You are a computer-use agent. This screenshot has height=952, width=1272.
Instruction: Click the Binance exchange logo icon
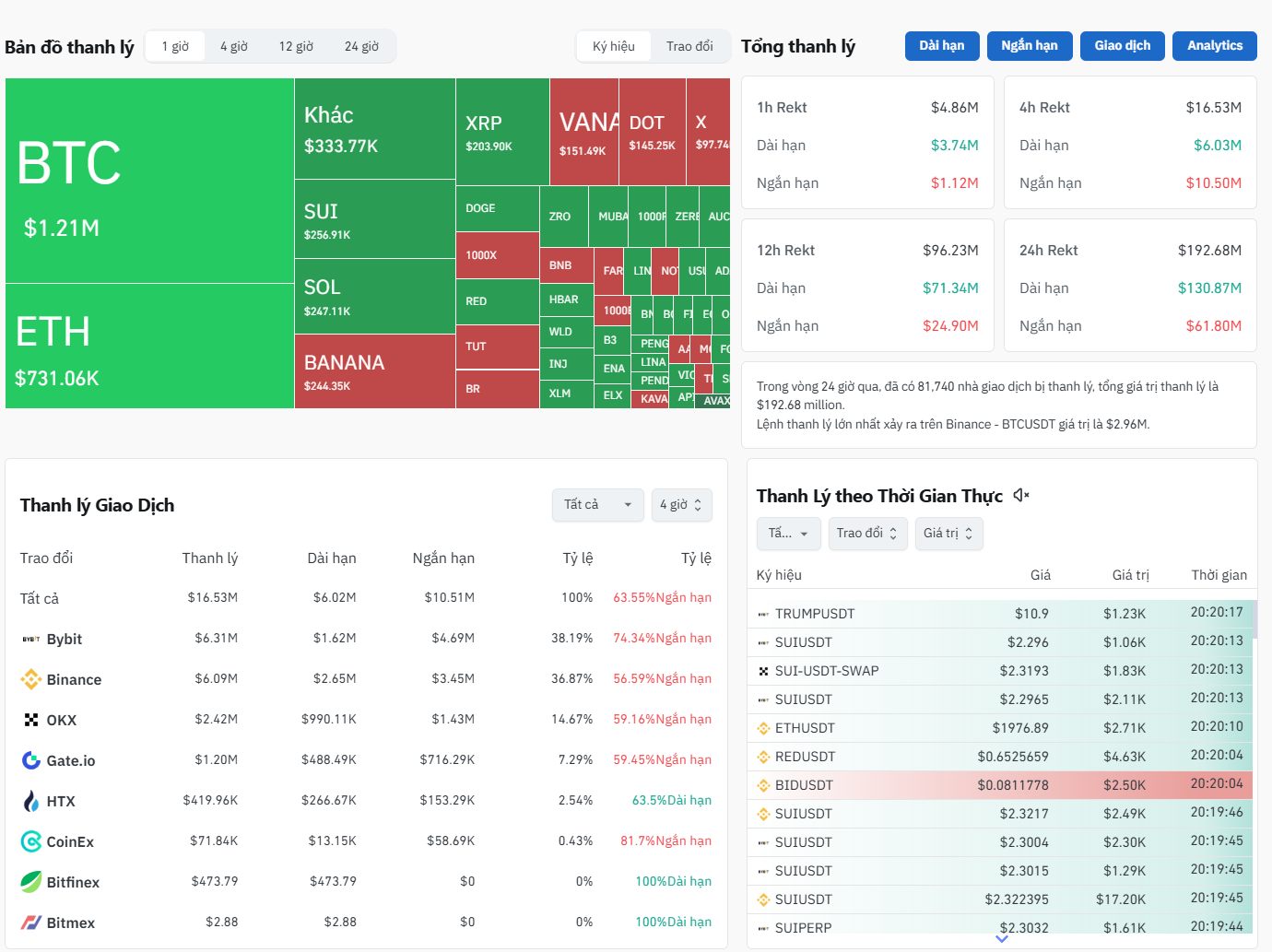tap(30, 679)
